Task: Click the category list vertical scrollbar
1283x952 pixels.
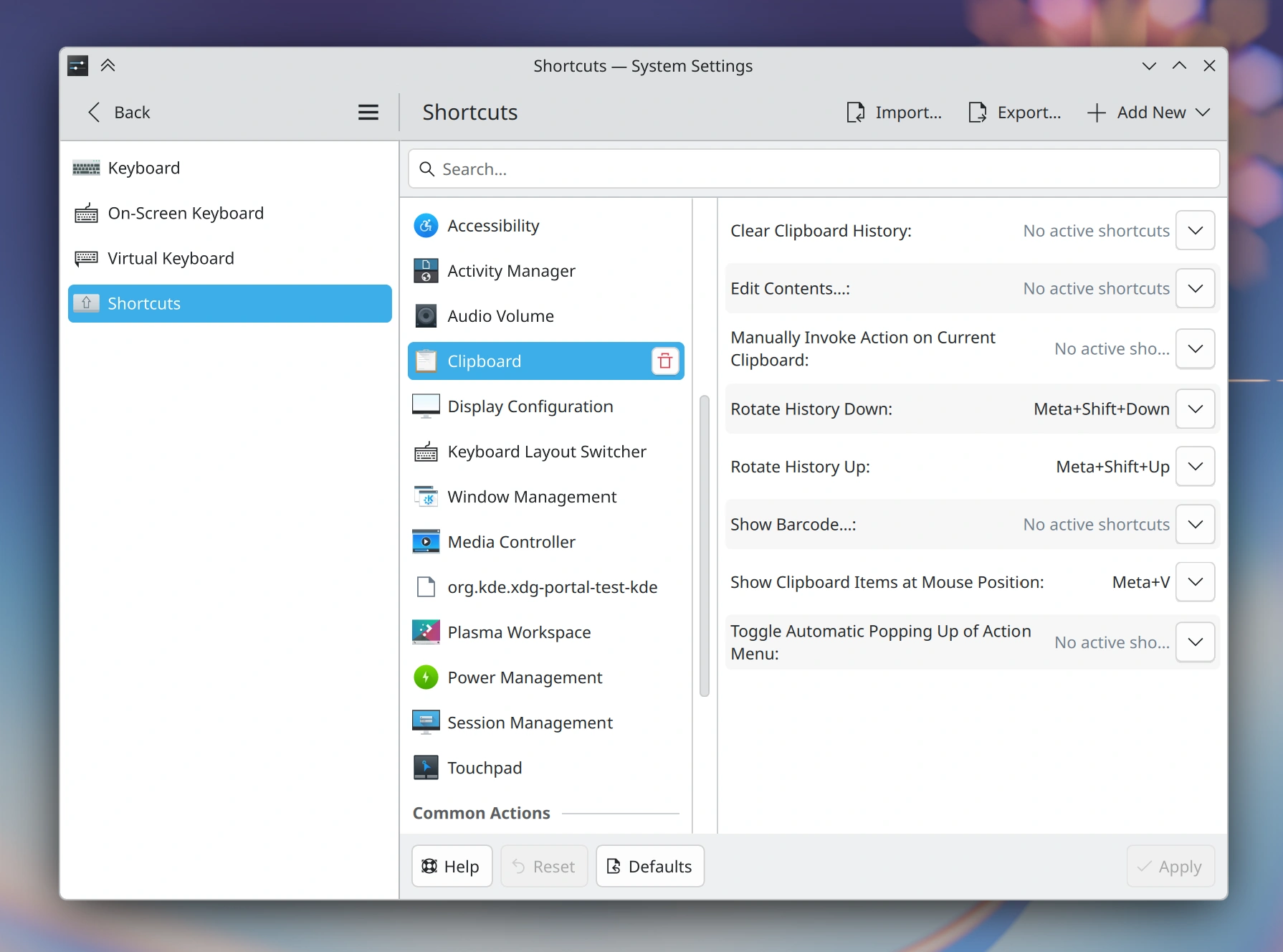Action: (x=705, y=546)
